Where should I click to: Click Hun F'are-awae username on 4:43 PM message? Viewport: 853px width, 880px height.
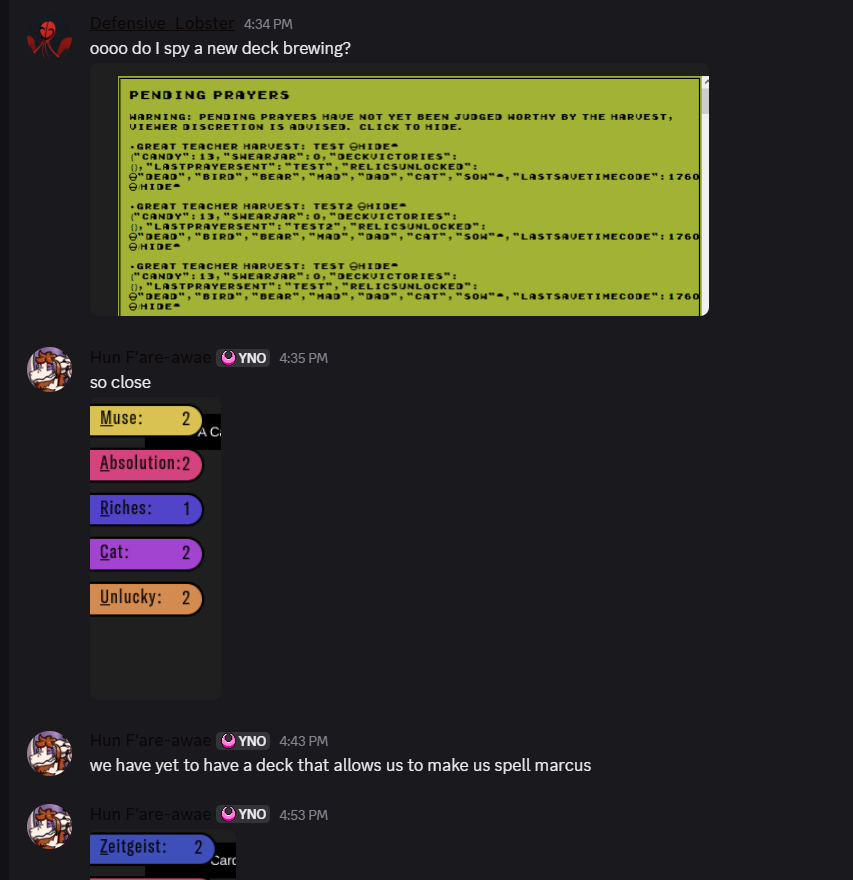[x=151, y=741]
